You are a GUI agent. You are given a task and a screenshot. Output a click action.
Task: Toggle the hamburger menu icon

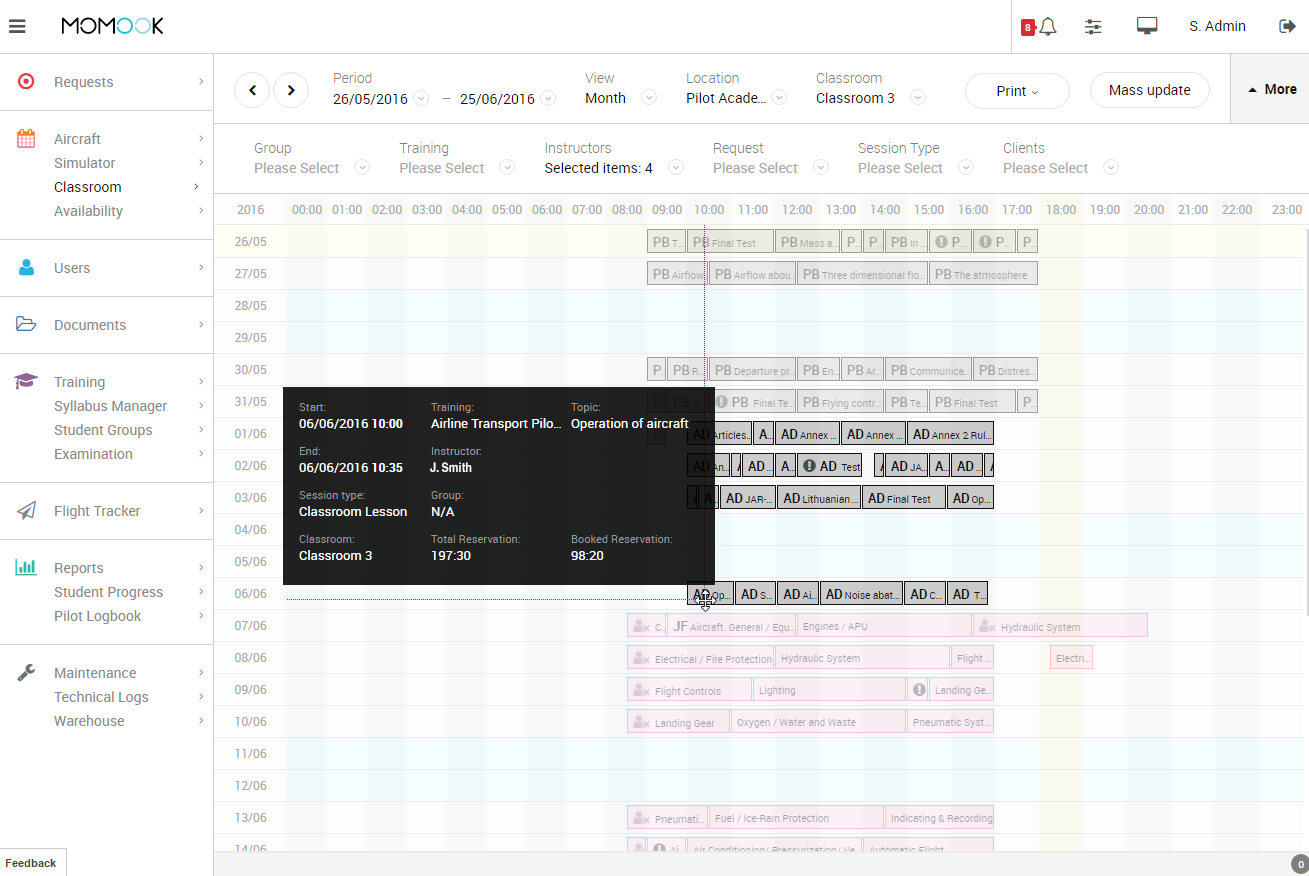[17, 26]
